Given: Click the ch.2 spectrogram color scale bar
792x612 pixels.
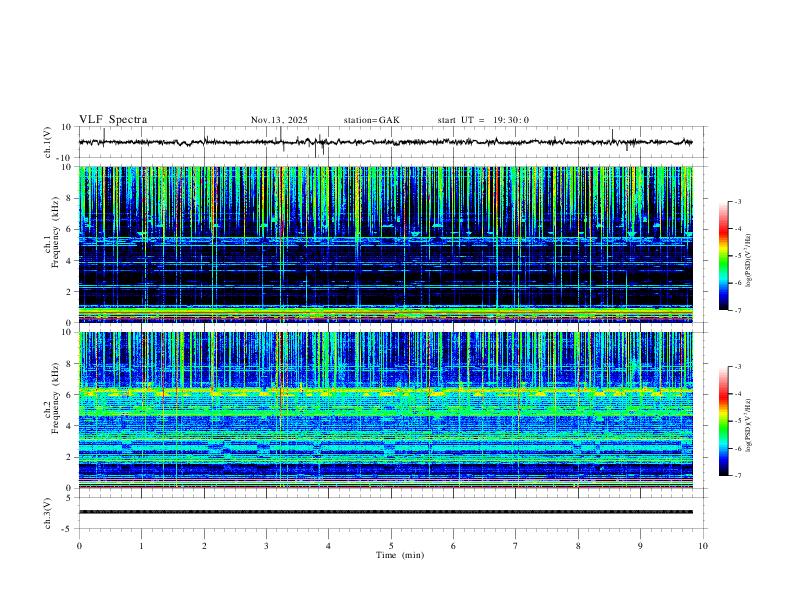Looking at the screenshot, I should pos(723,421).
